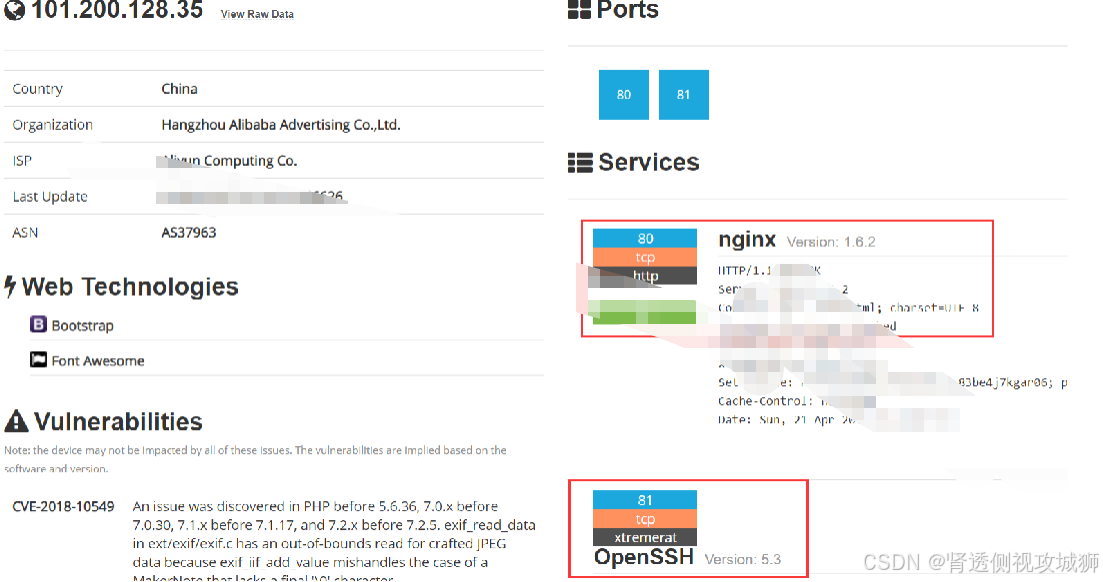Viewport: 1103px width, 582px height.
Task: Open the Font Awesome technology entry
Action: point(98,361)
